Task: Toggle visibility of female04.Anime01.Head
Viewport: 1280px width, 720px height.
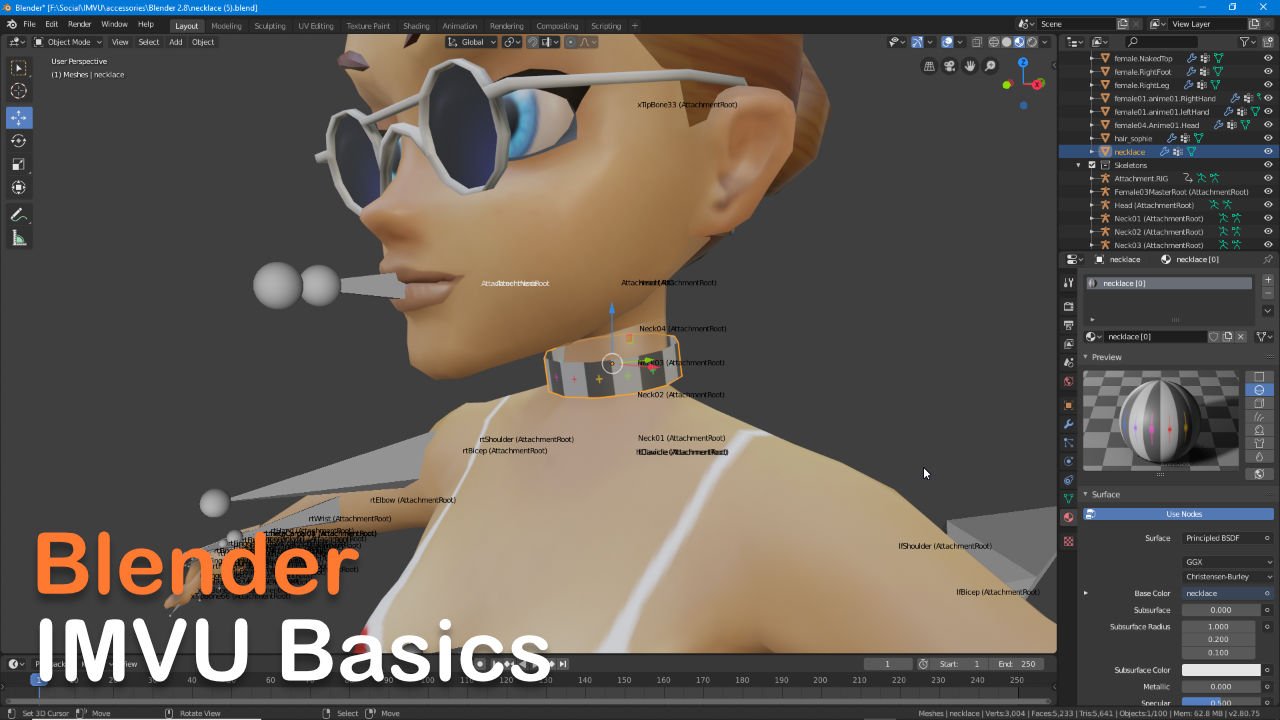Action: point(1268,125)
